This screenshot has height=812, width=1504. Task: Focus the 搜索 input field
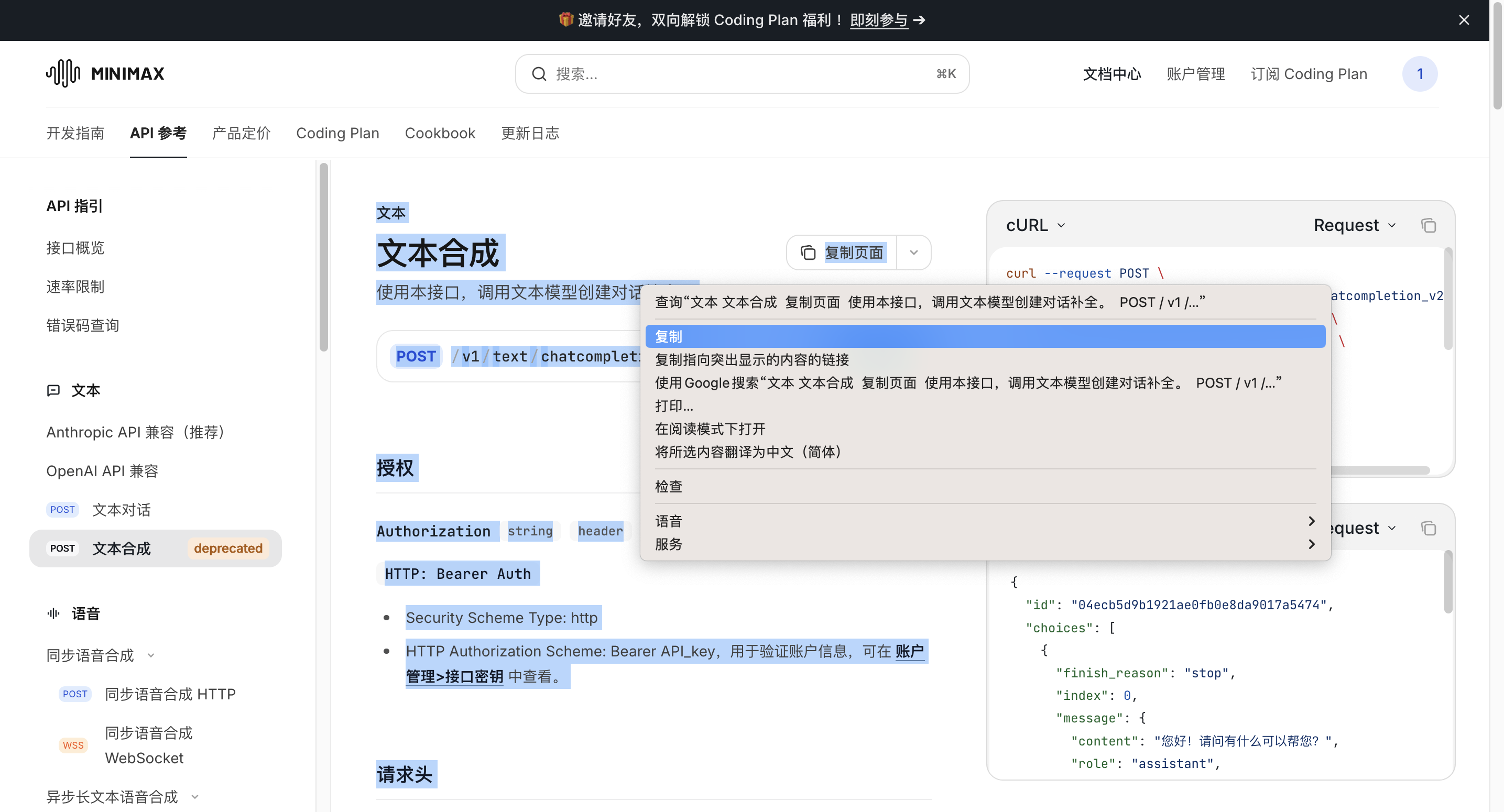(x=742, y=74)
